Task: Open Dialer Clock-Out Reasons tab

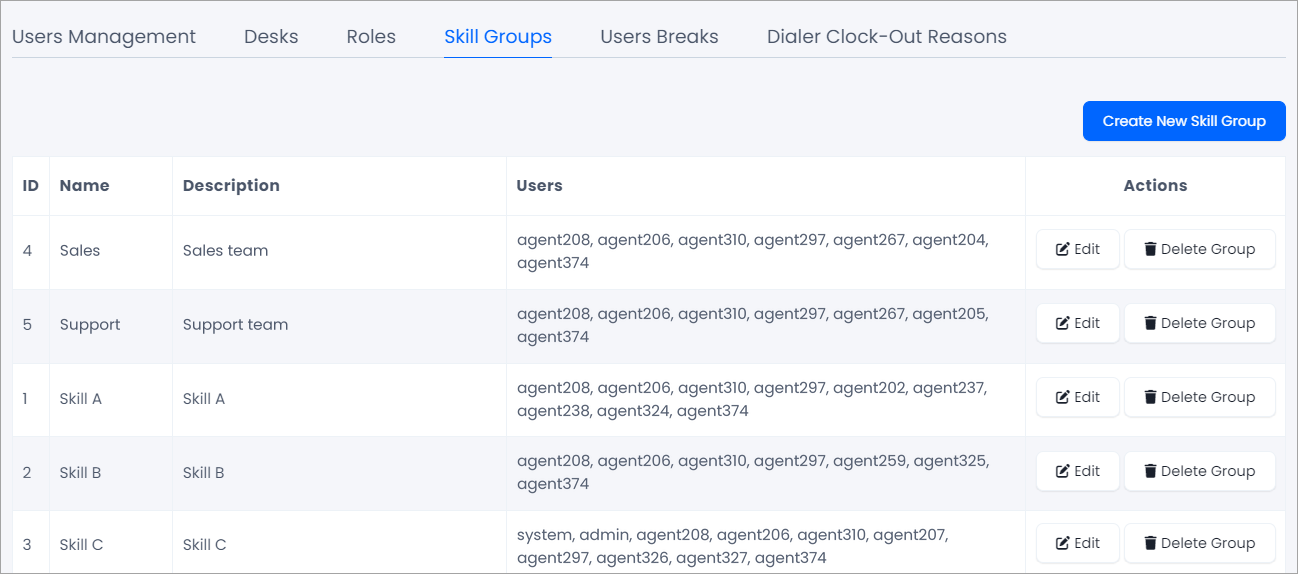Action: click(887, 37)
